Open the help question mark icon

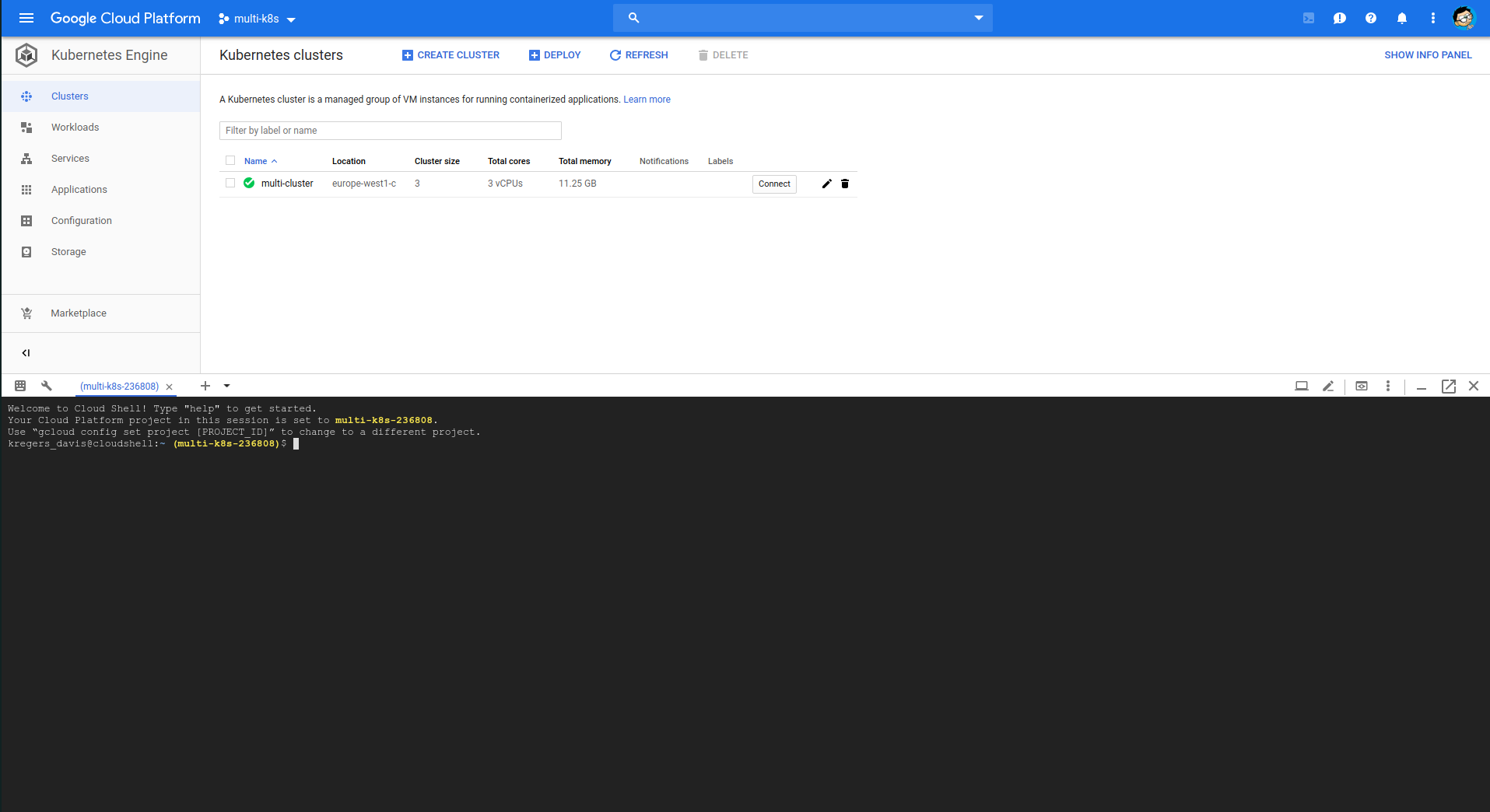(1371, 18)
